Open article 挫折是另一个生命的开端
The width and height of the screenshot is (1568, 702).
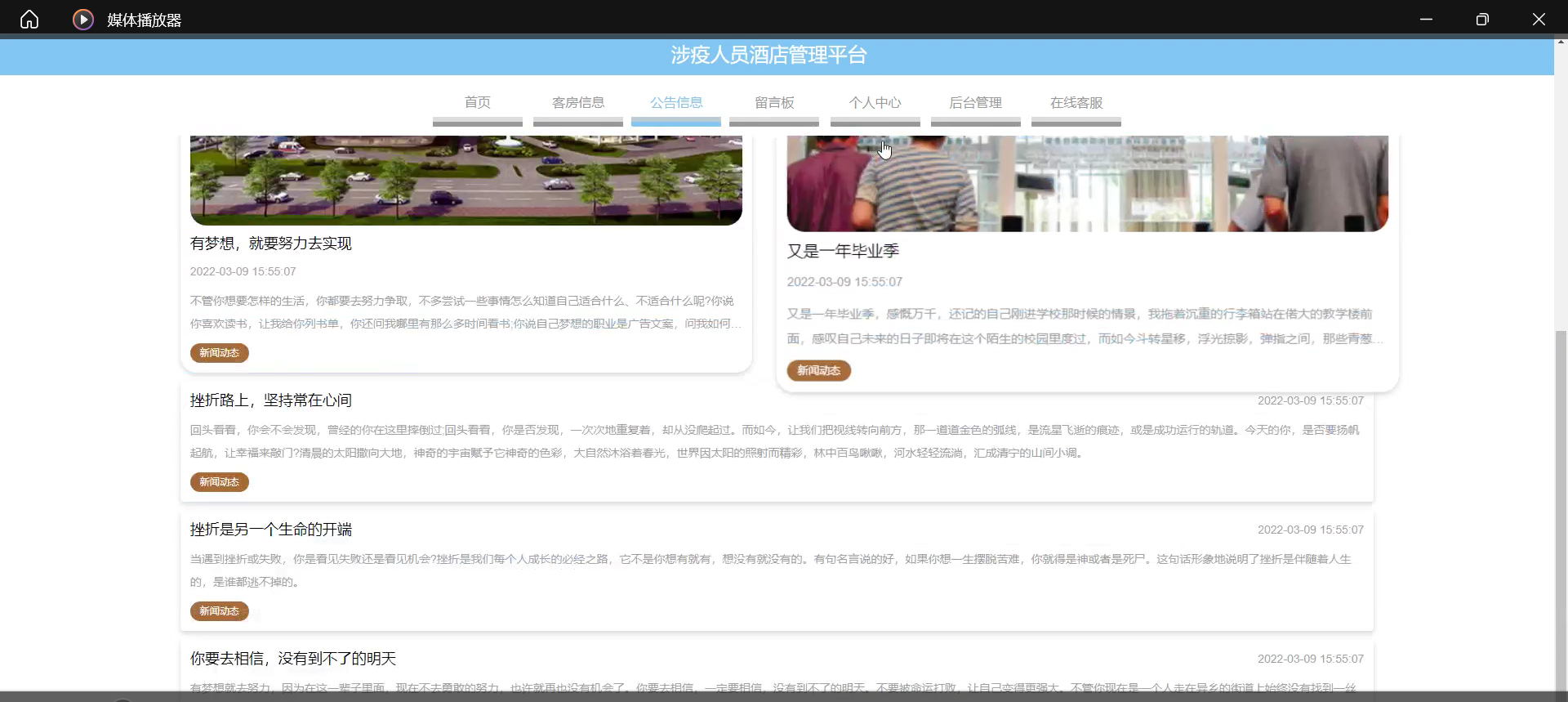(271, 530)
